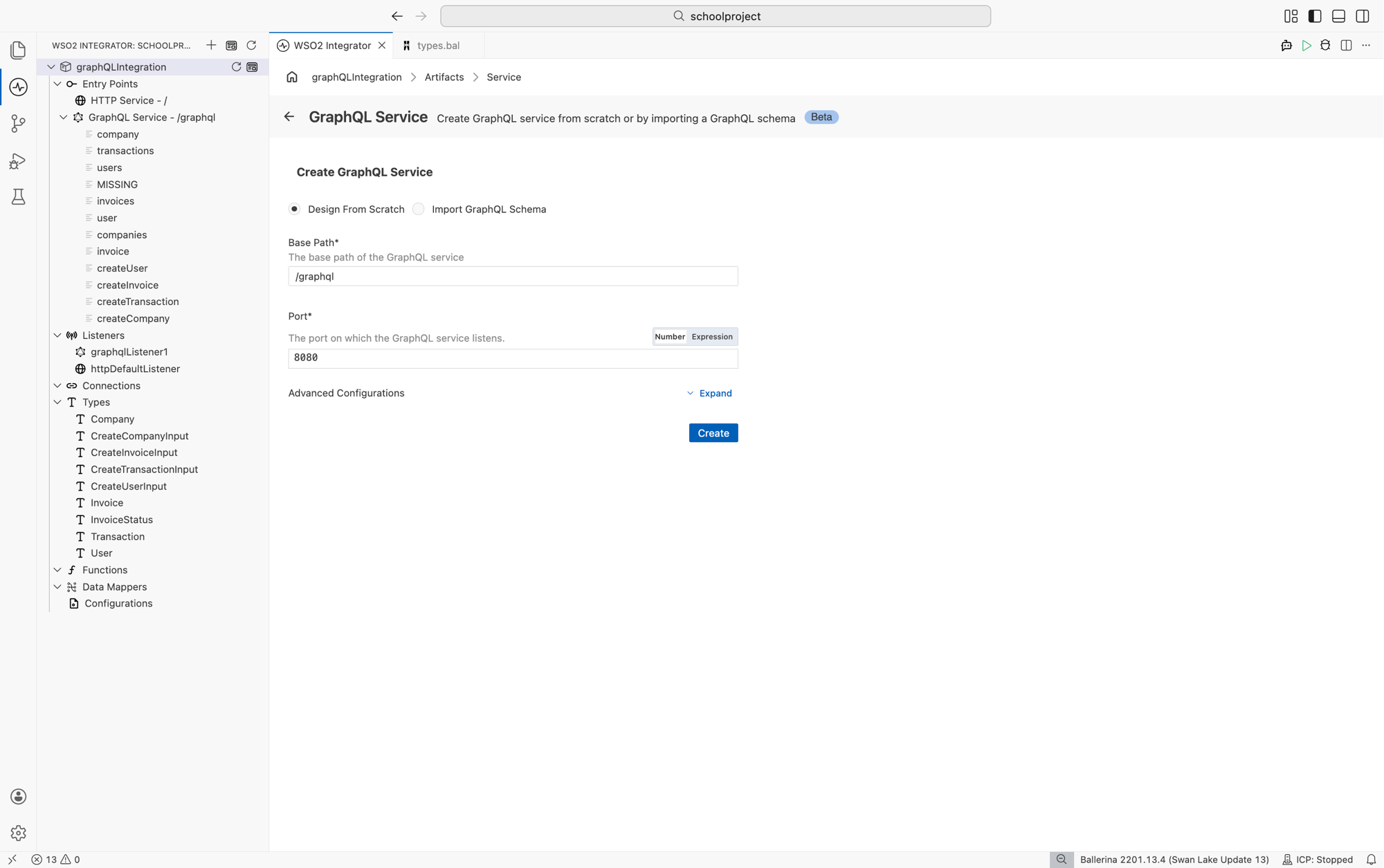This screenshot has height=868, width=1384.
Task: Open remote window icon in status bar
Action: click(12, 859)
